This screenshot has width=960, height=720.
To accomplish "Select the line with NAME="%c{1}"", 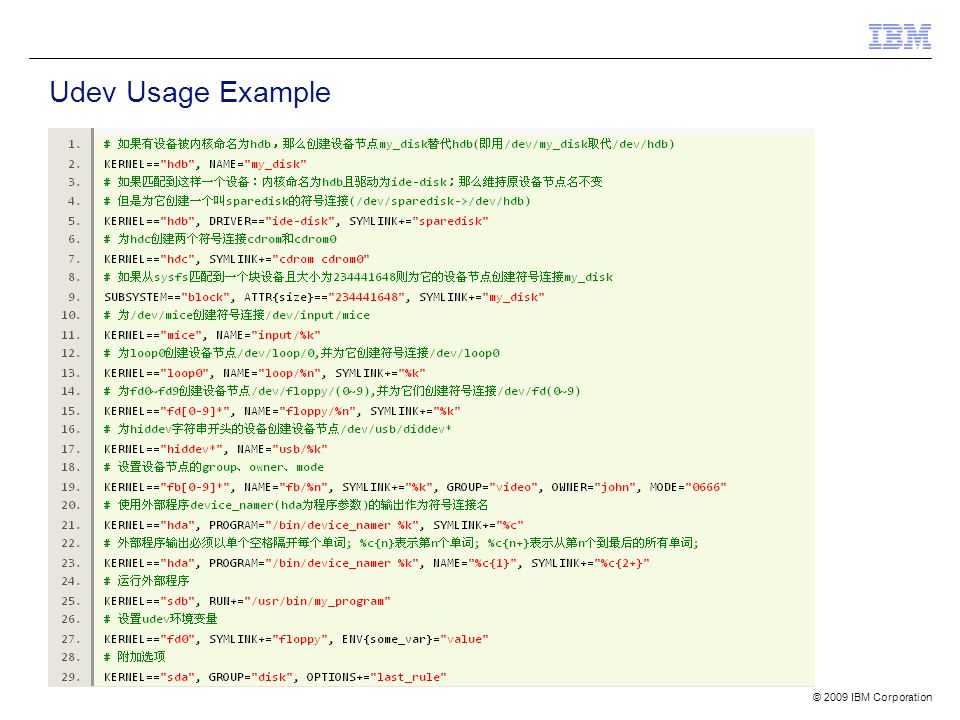I will tap(377, 563).
